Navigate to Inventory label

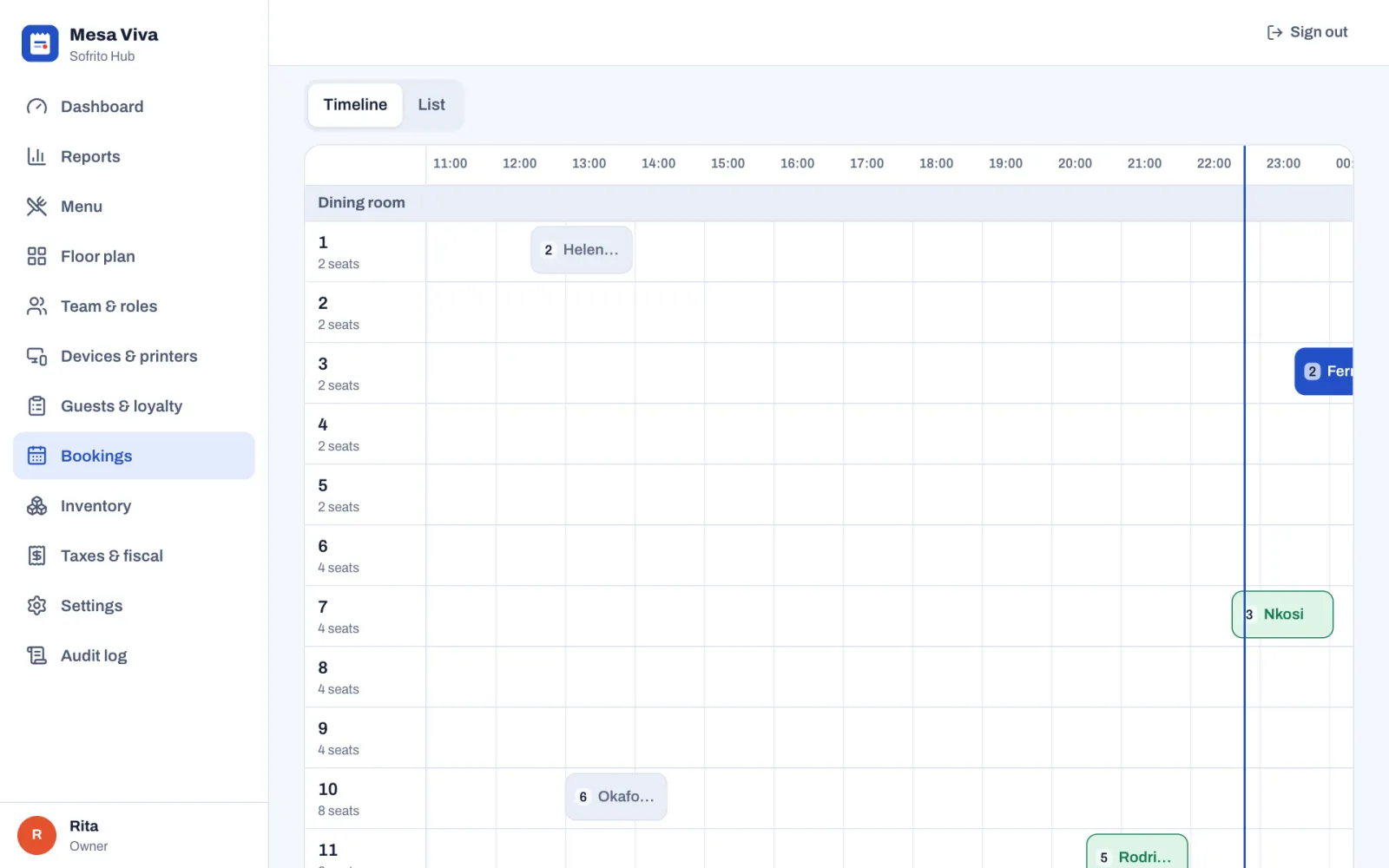[95, 506]
